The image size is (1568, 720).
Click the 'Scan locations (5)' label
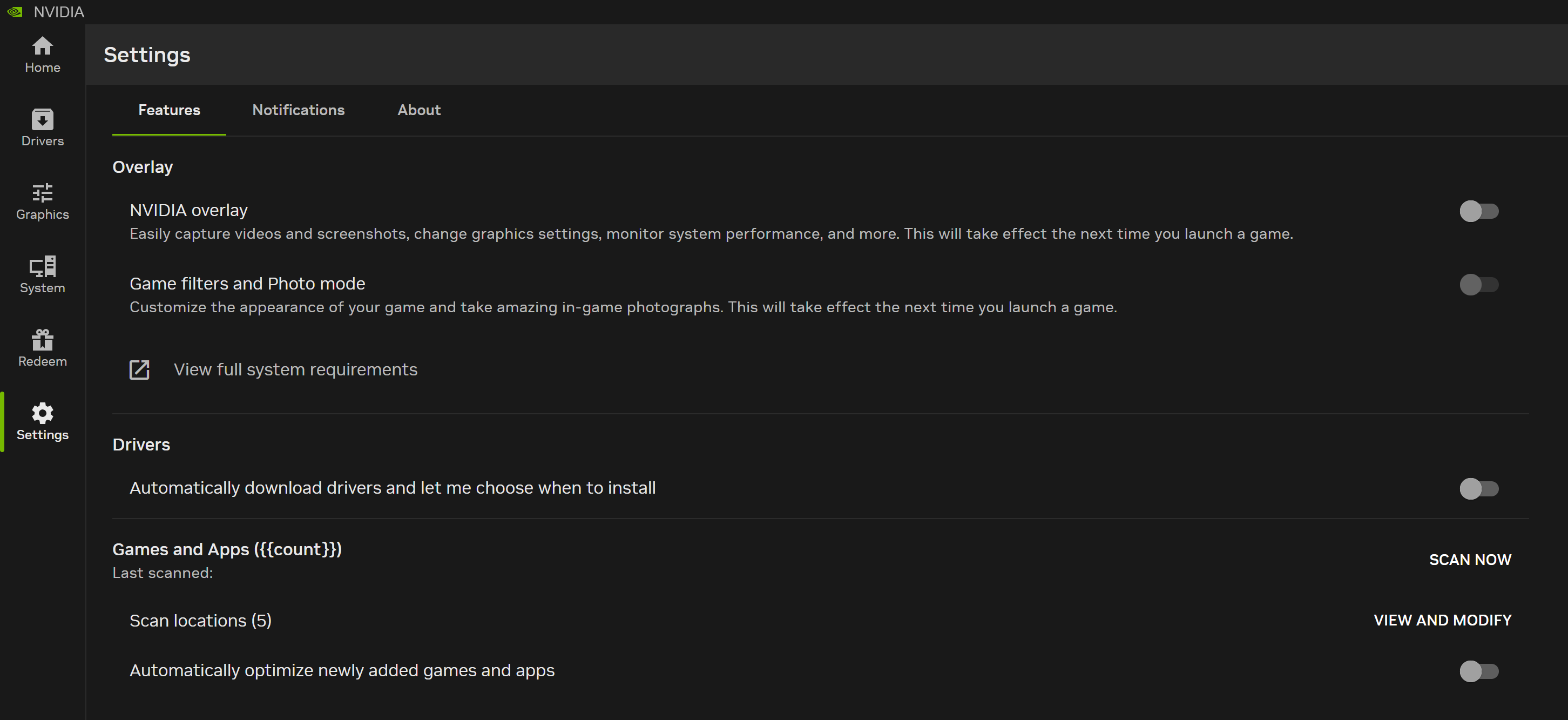pyautogui.click(x=200, y=621)
